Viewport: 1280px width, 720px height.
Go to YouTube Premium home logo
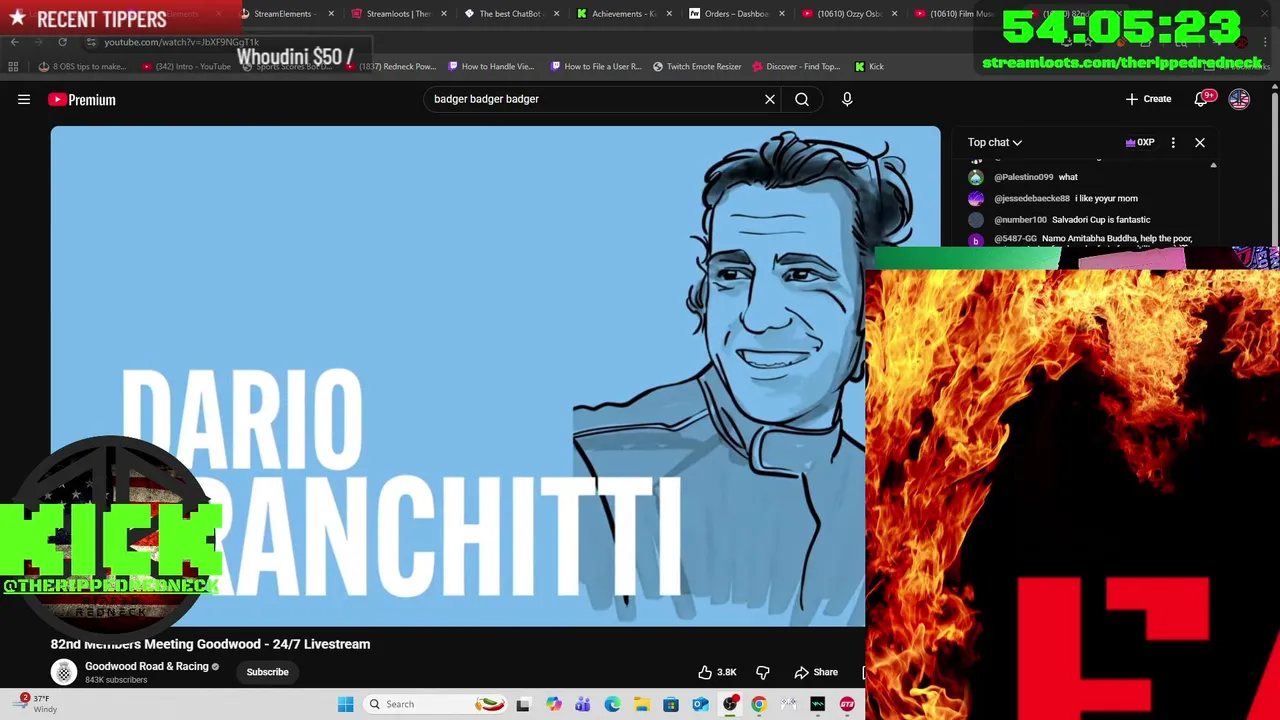[82, 99]
